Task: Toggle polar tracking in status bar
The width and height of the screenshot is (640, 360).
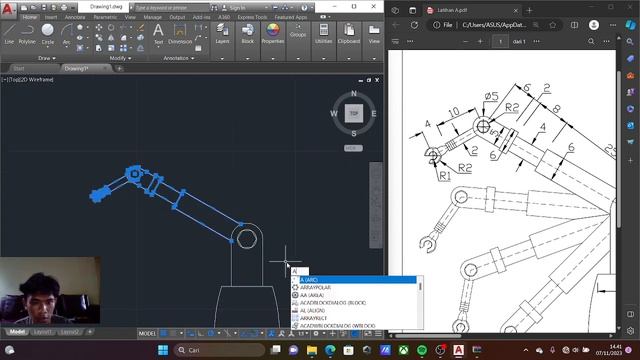Action: coord(211,333)
